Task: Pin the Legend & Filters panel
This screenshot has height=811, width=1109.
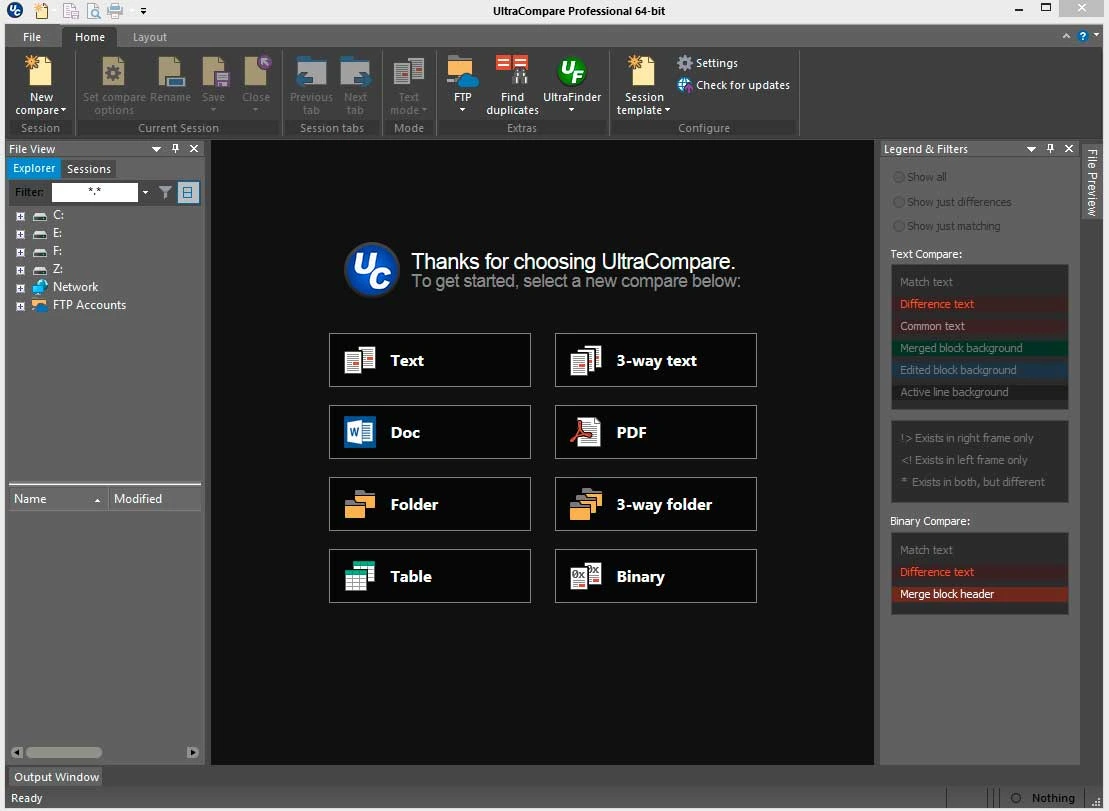Action: (1050, 148)
